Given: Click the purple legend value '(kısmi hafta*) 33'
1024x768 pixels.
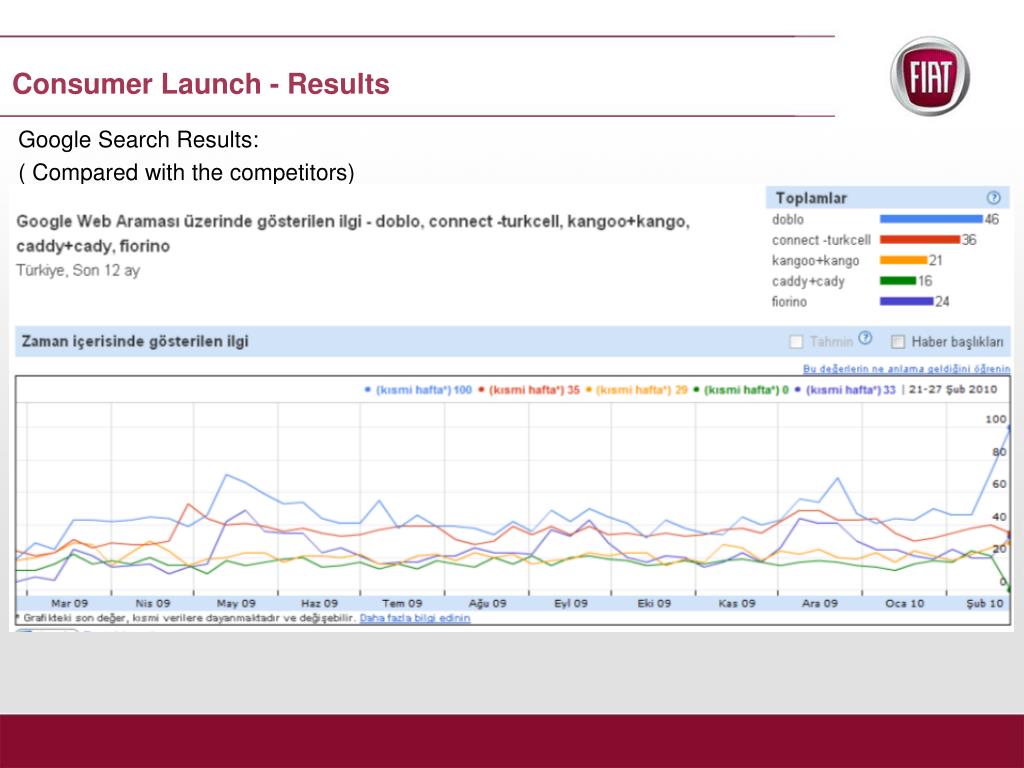Looking at the screenshot, I should point(850,390).
